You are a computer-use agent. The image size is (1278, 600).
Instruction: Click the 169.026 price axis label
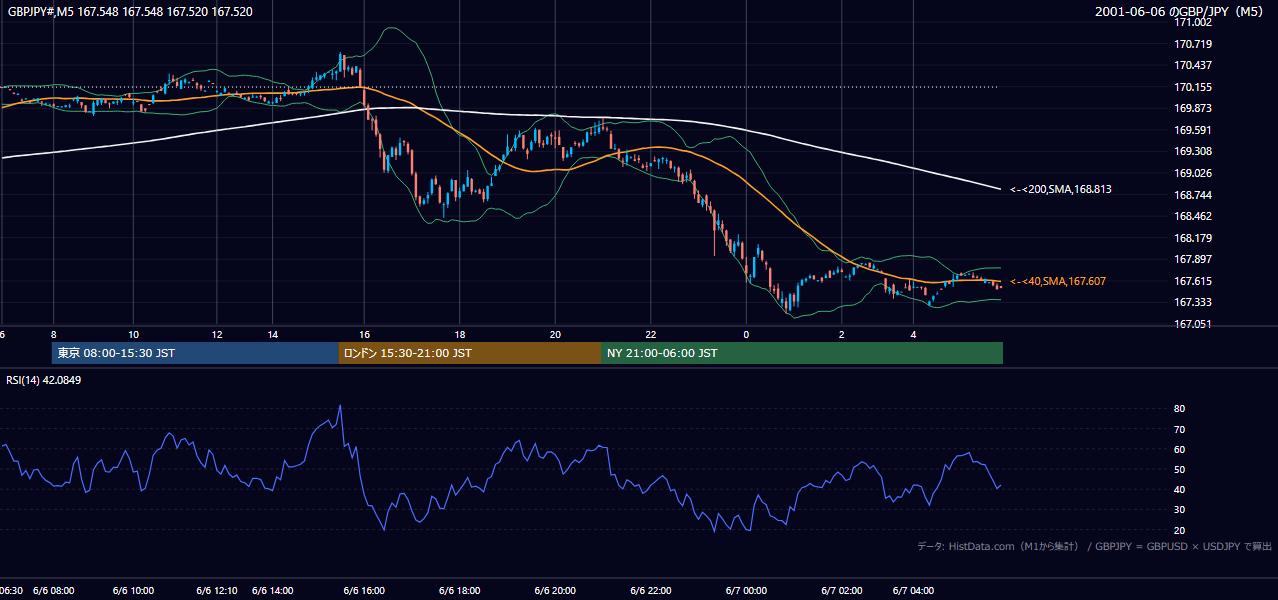(1192, 173)
